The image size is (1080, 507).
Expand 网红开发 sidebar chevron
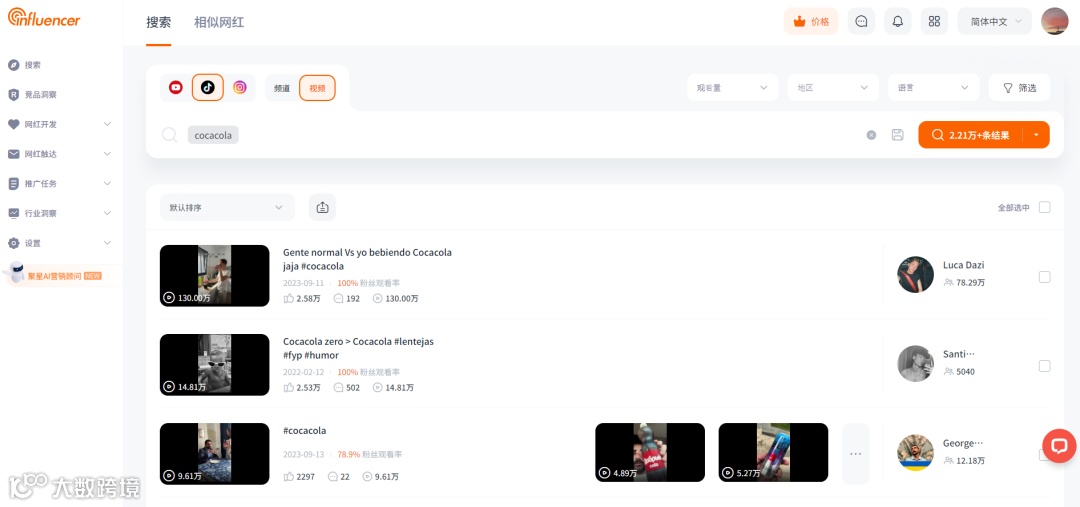pyautogui.click(x=107, y=124)
